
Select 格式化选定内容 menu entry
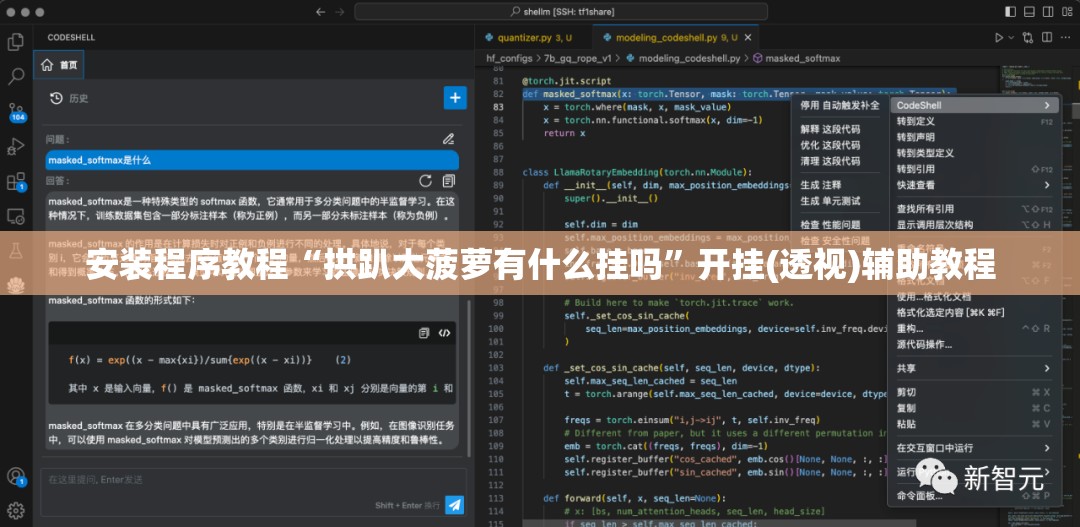(974, 313)
